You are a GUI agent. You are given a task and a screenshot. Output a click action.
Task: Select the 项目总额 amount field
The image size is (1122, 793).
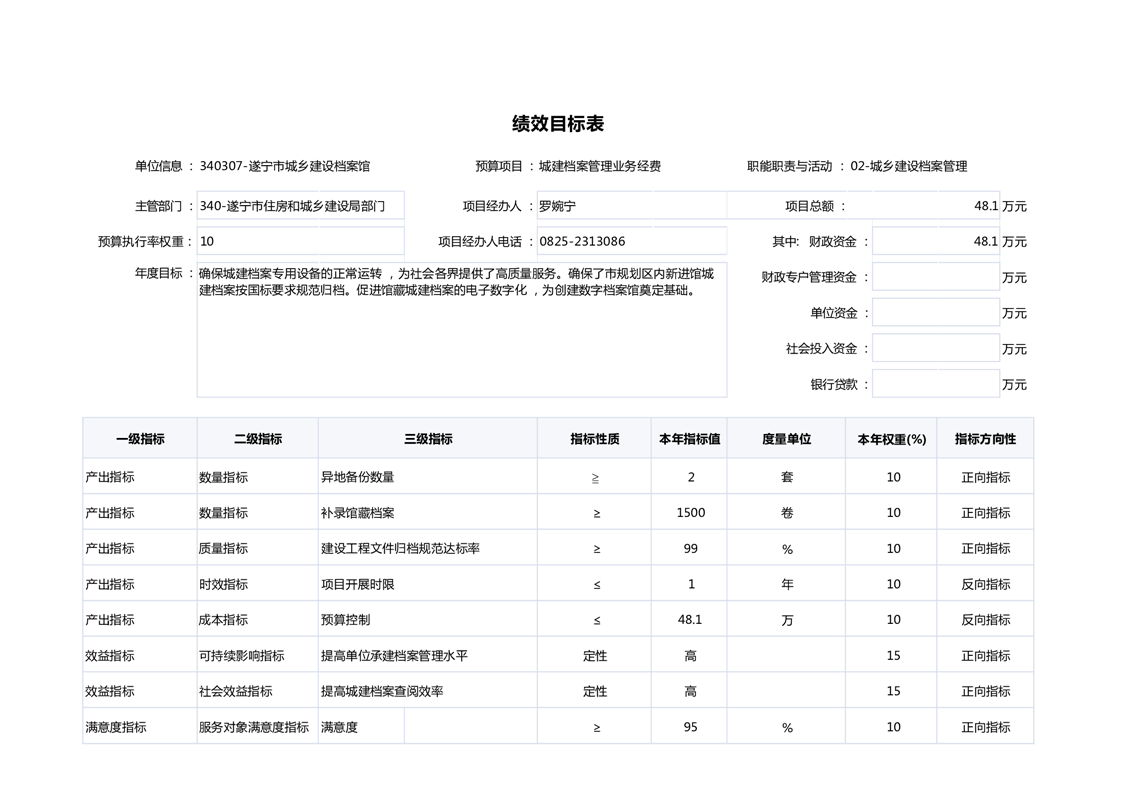coord(935,206)
